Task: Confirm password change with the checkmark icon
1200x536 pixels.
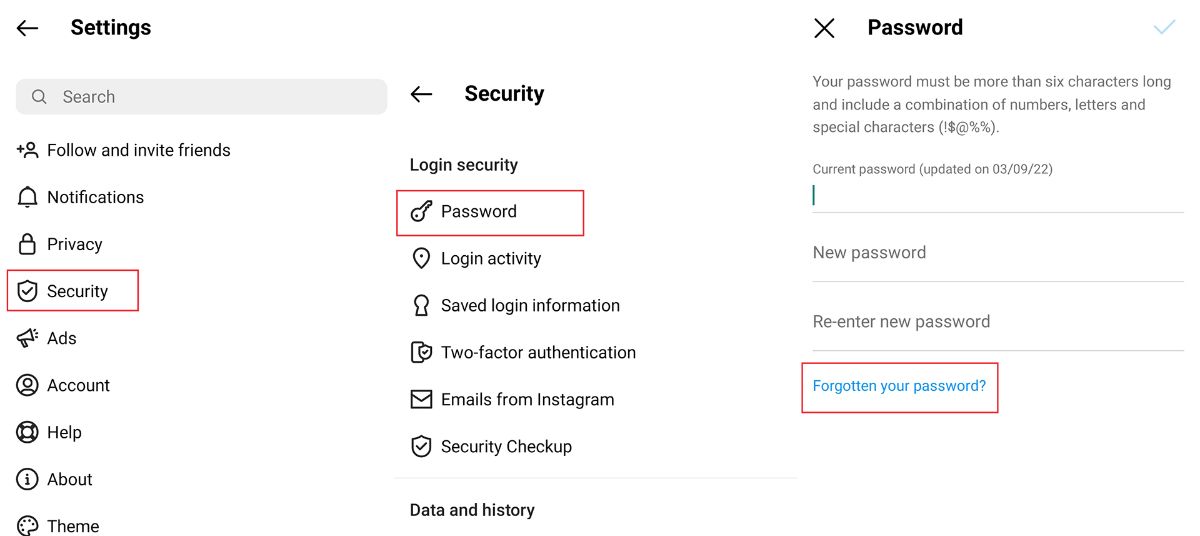Action: point(1164,28)
